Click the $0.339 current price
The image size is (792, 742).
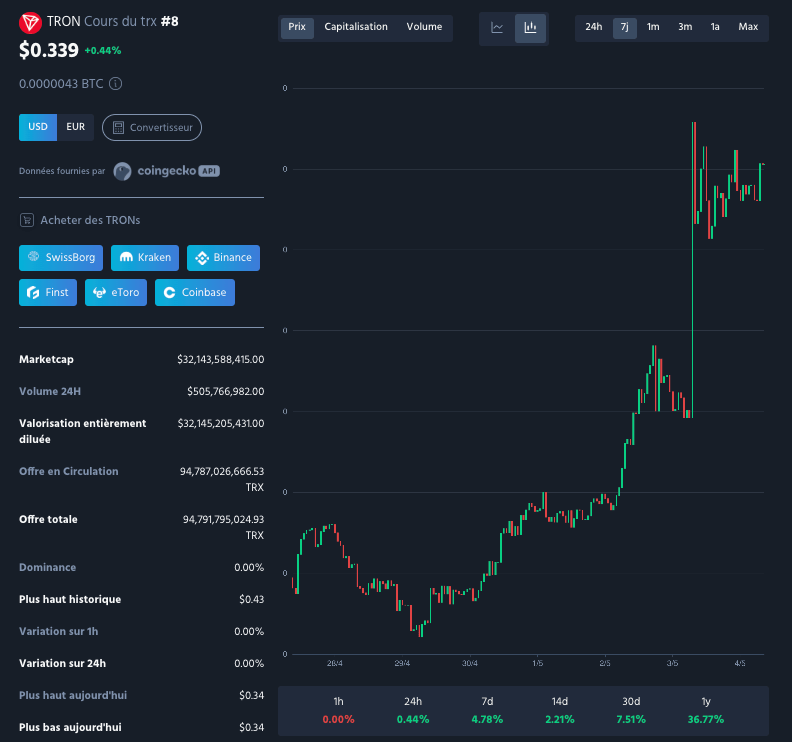(x=49, y=50)
